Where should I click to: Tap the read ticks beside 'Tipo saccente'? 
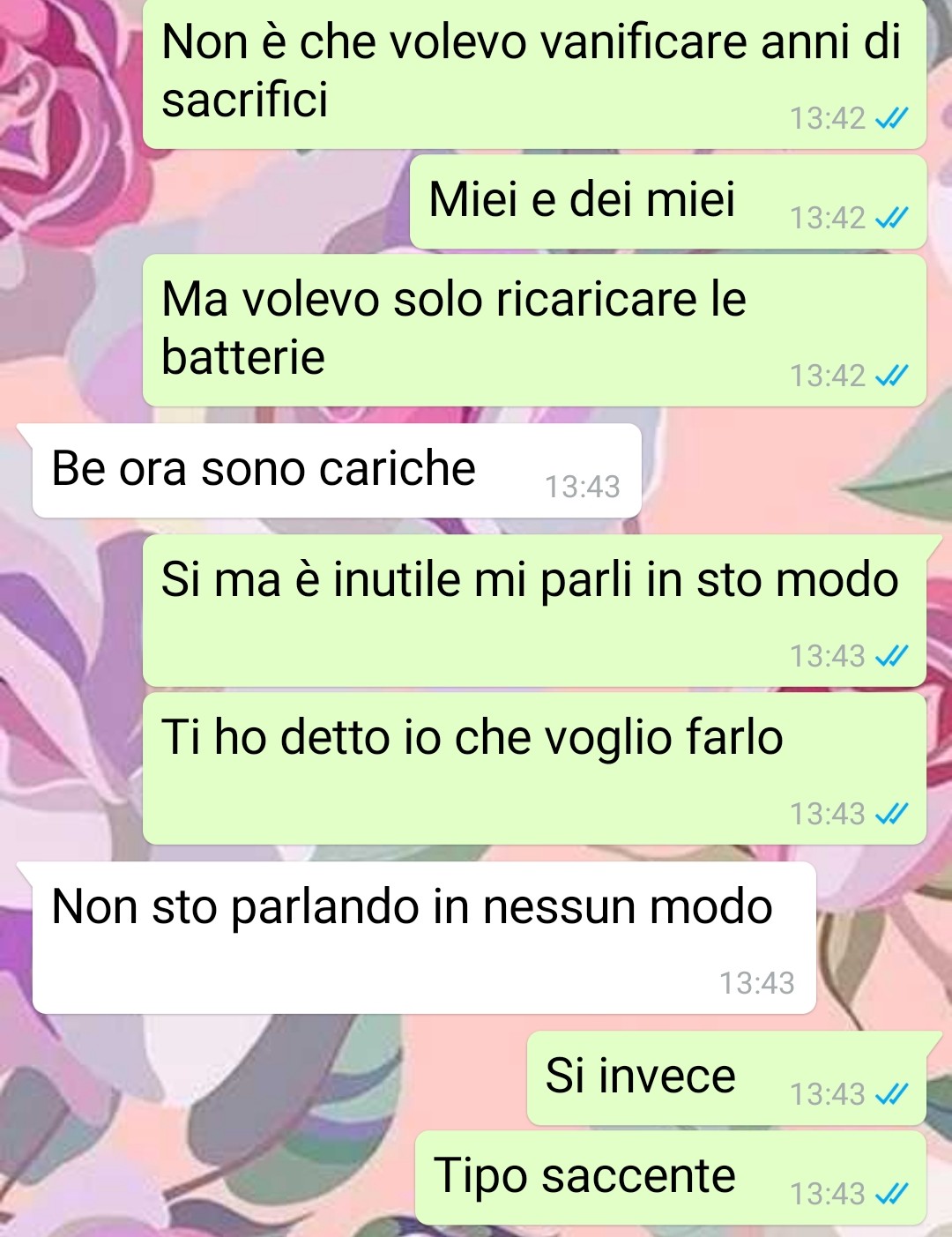point(891,1194)
